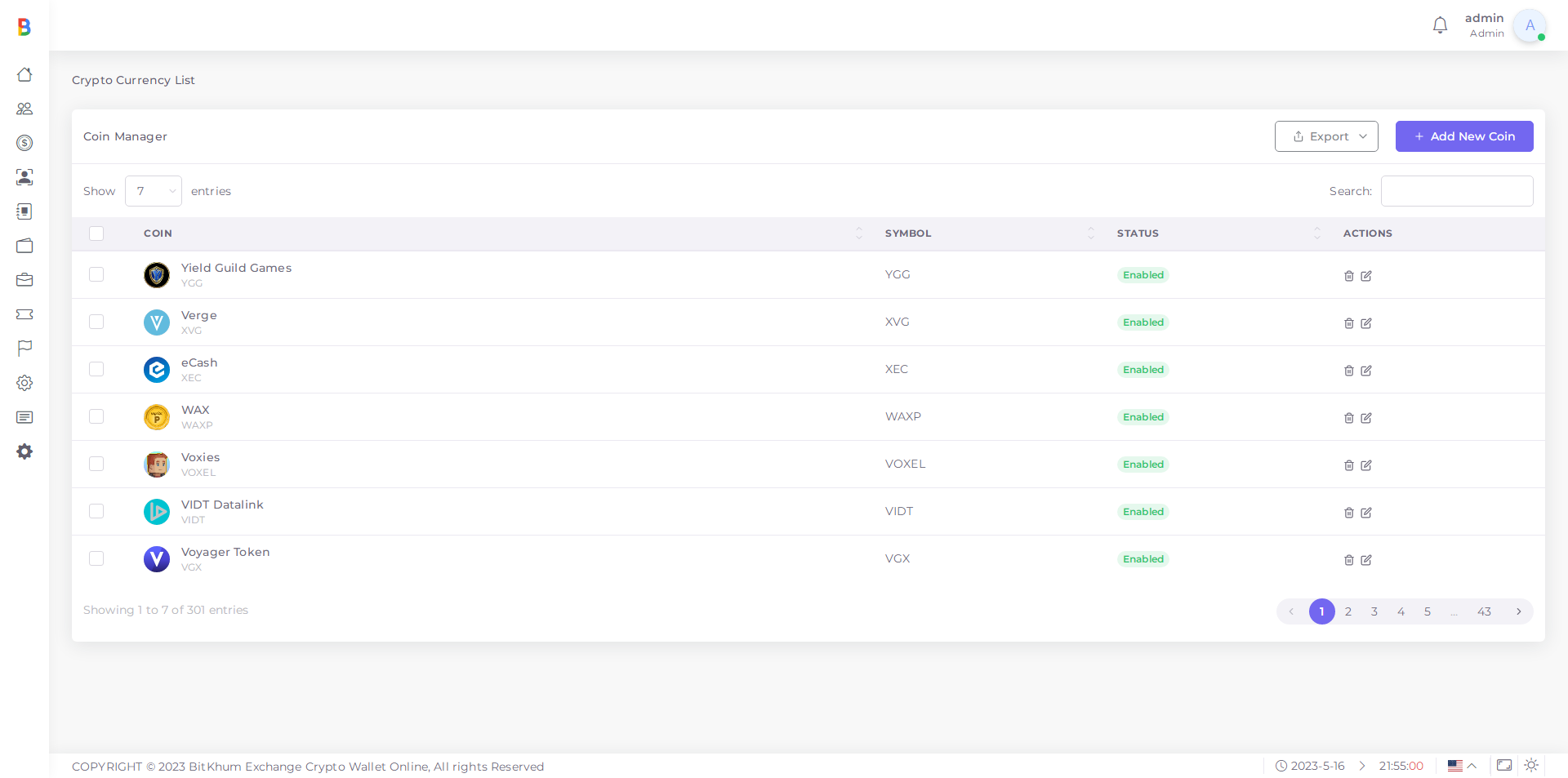The image size is (1568, 778).
Task: Delete the VIDT Datalink coin
Action: [x=1349, y=513]
